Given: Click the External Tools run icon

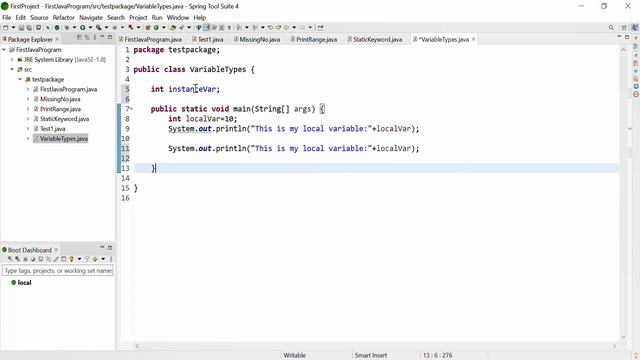Looking at the screenshot, I should tap(98, 28).
